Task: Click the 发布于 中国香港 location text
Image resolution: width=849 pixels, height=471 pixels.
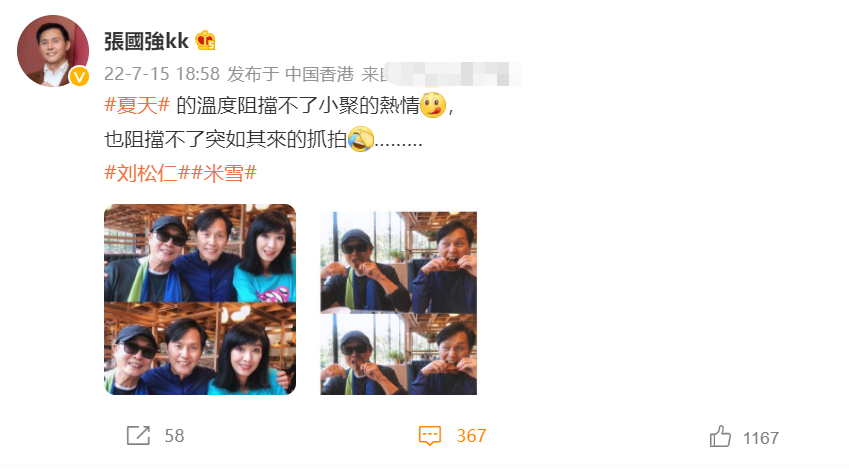Action: pos(290,74)
